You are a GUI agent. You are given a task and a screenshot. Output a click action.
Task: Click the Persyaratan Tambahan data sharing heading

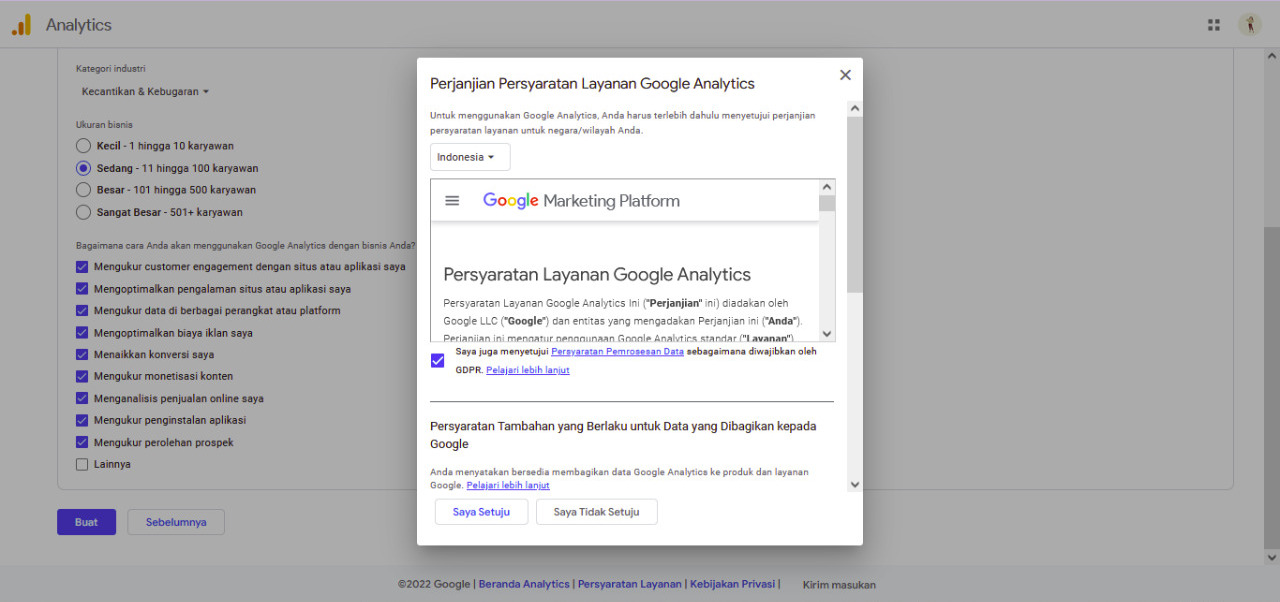(x=623, y=435)
